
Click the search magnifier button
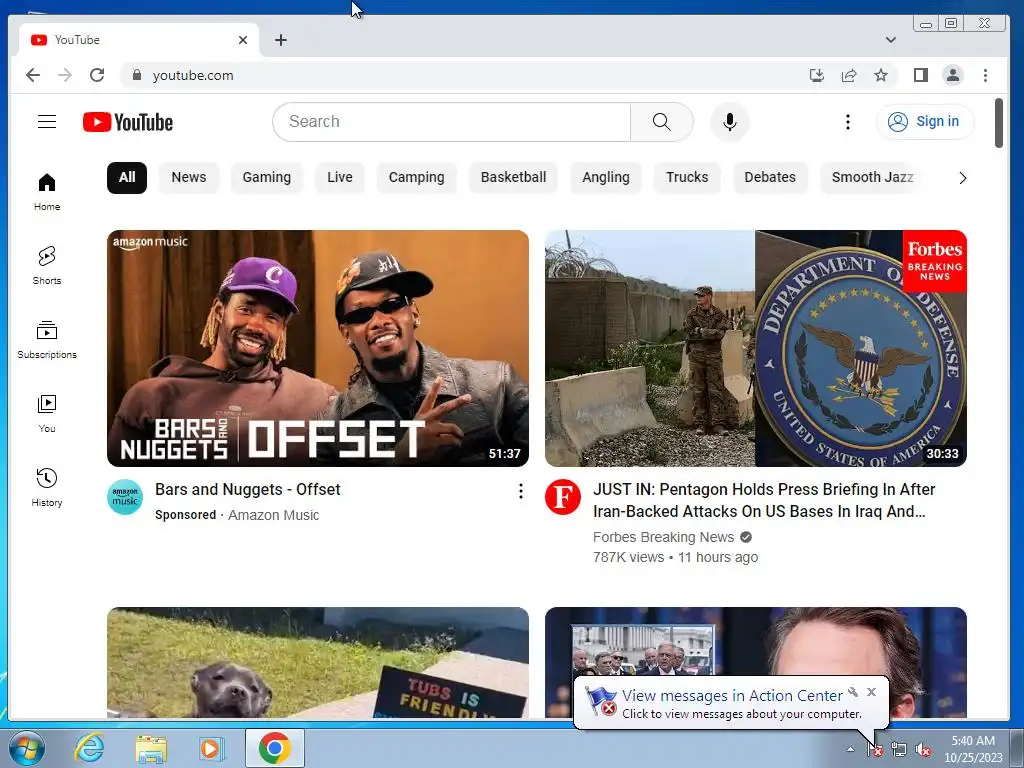[662, 121]
